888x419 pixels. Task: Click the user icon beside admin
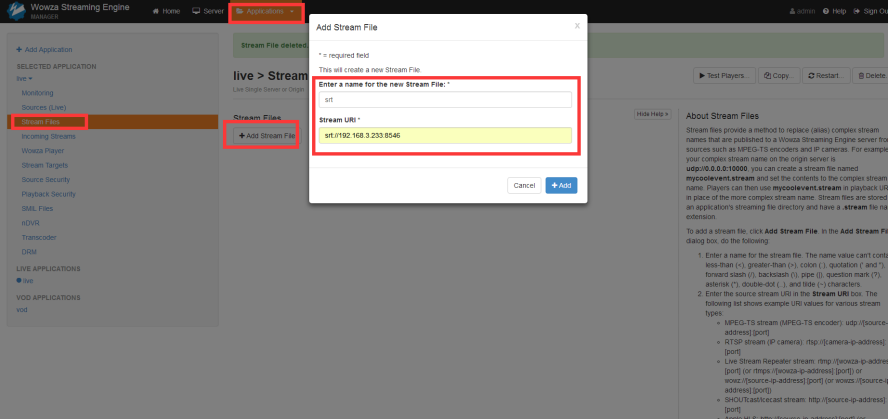792,11
